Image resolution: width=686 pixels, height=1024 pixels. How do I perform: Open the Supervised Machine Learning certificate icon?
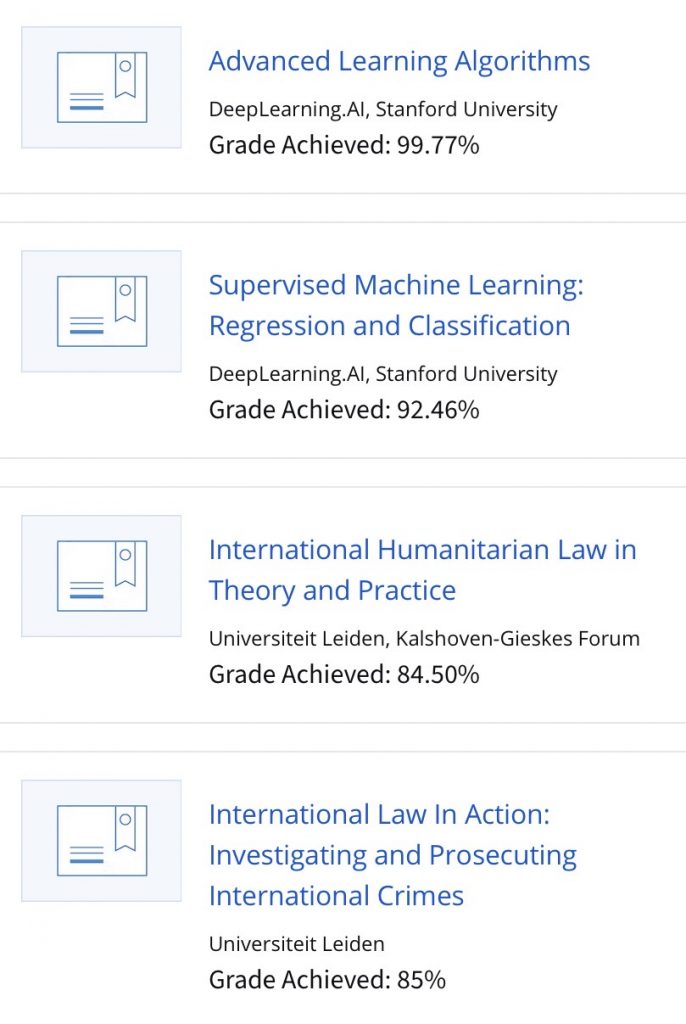[101, 311]
